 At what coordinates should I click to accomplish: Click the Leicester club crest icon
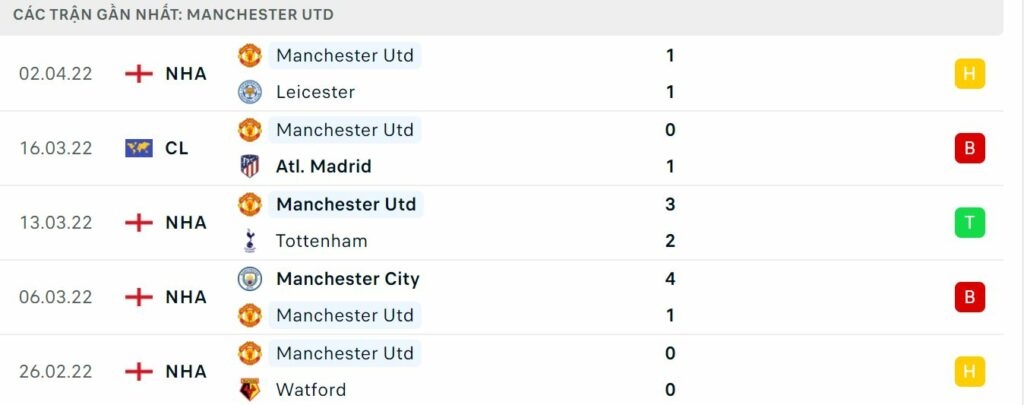[x=249, y=92]
